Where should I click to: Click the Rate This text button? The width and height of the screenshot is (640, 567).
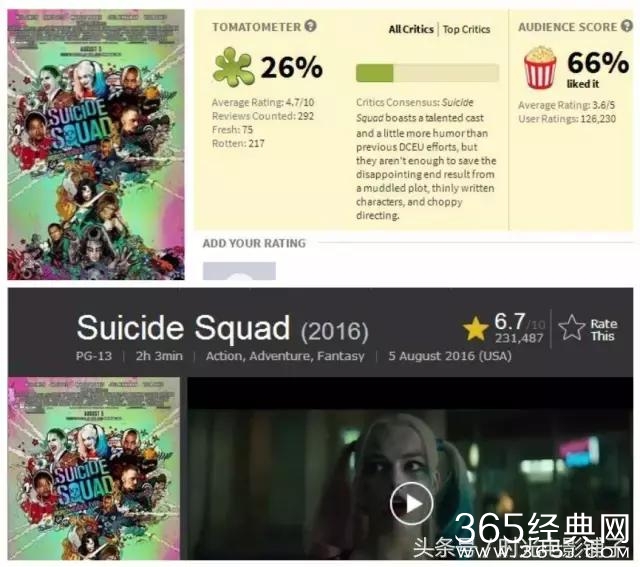coord(603,330)
